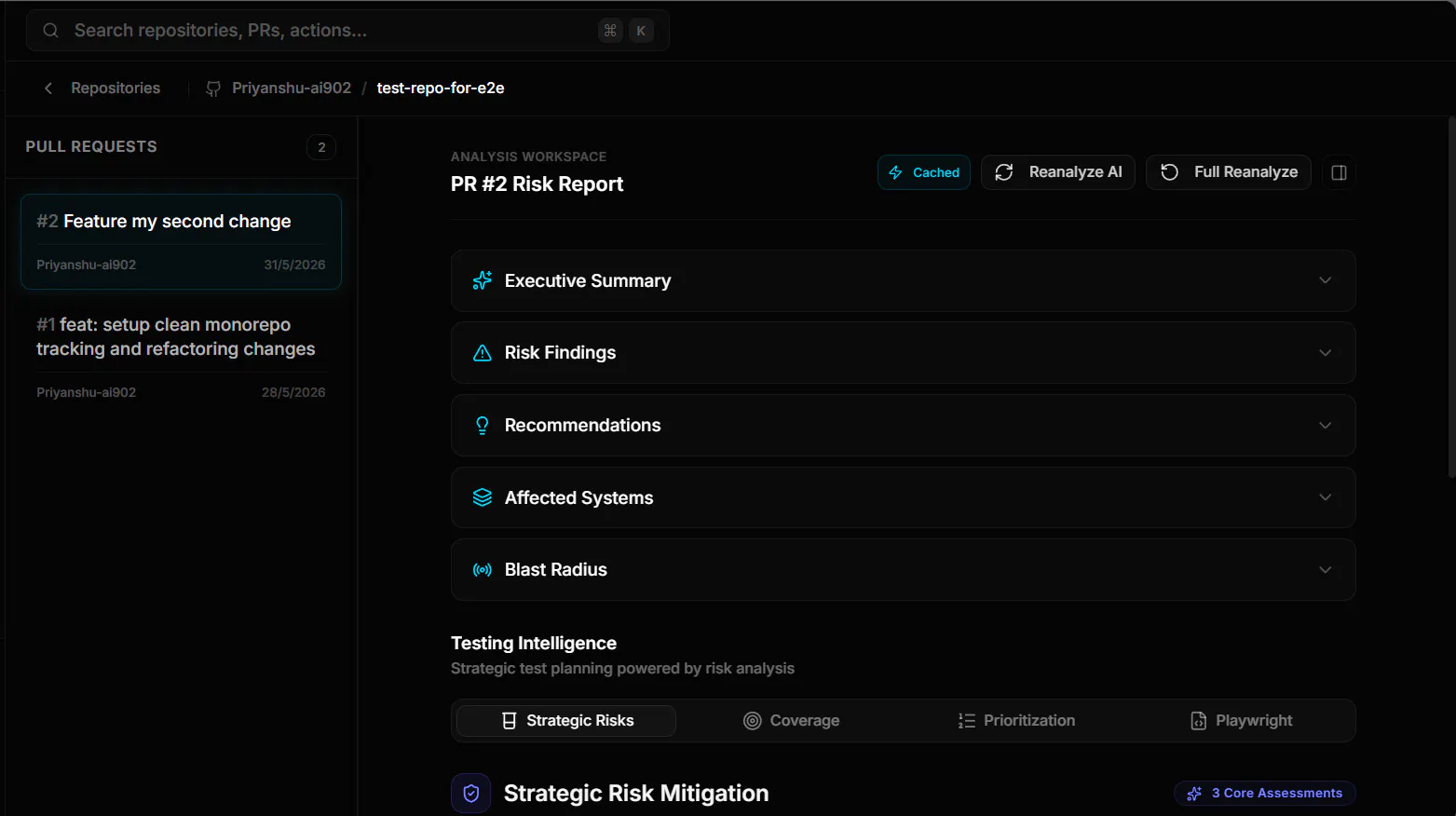Click the 3 Core Assessments badge
1456x816 pixels.
(1265, 794)
